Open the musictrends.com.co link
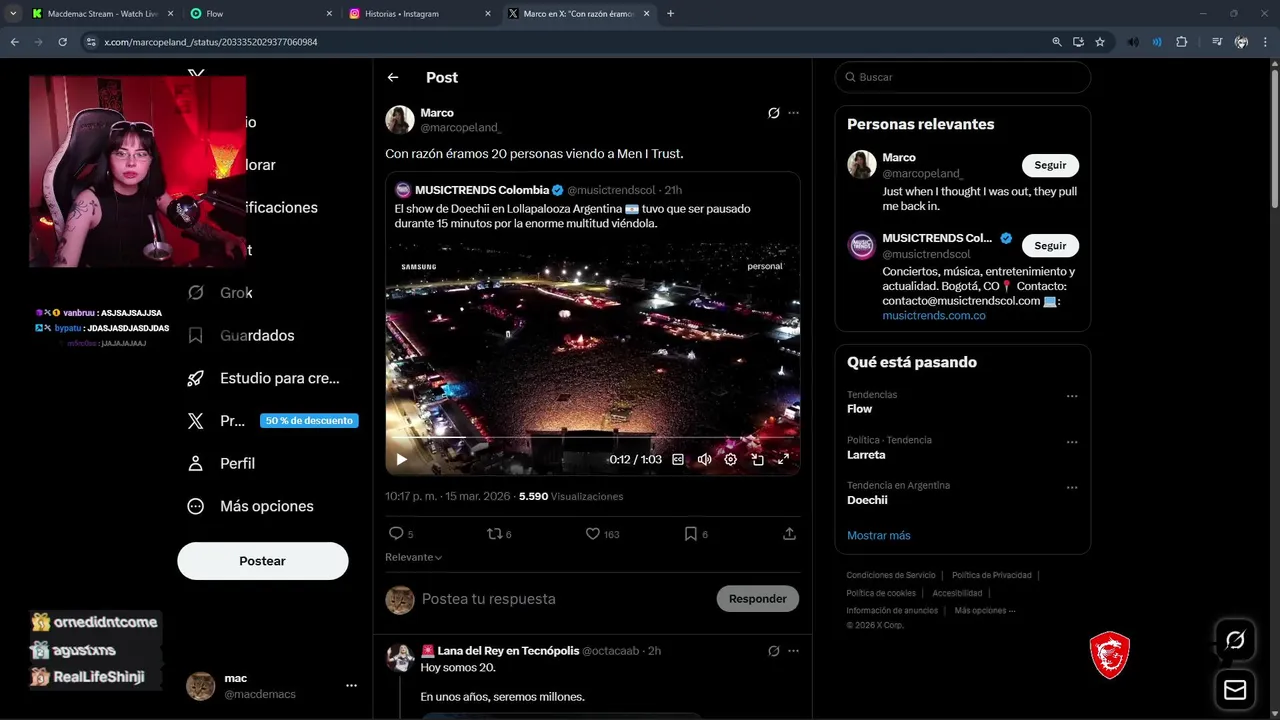The height and width of the screenshot is (720, 1280). click(x=934, y=315)
